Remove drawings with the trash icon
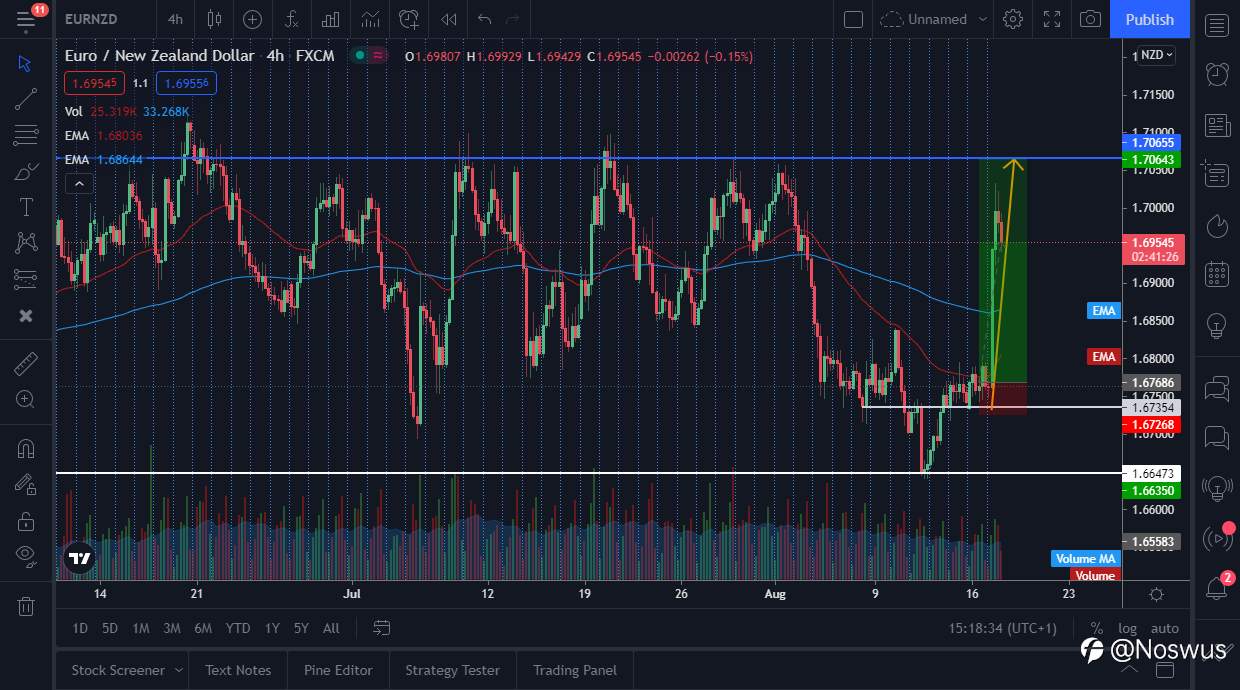The width and height of the screenshot is (1240, 690). point(26,605)
